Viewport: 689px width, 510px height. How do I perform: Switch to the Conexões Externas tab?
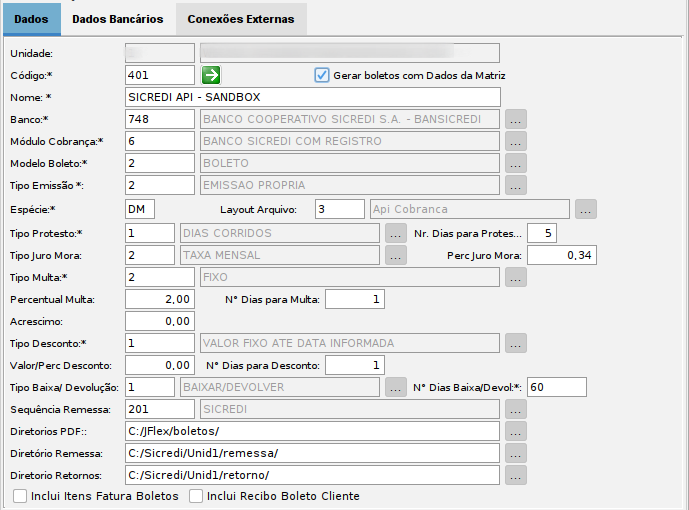[241, 19]
